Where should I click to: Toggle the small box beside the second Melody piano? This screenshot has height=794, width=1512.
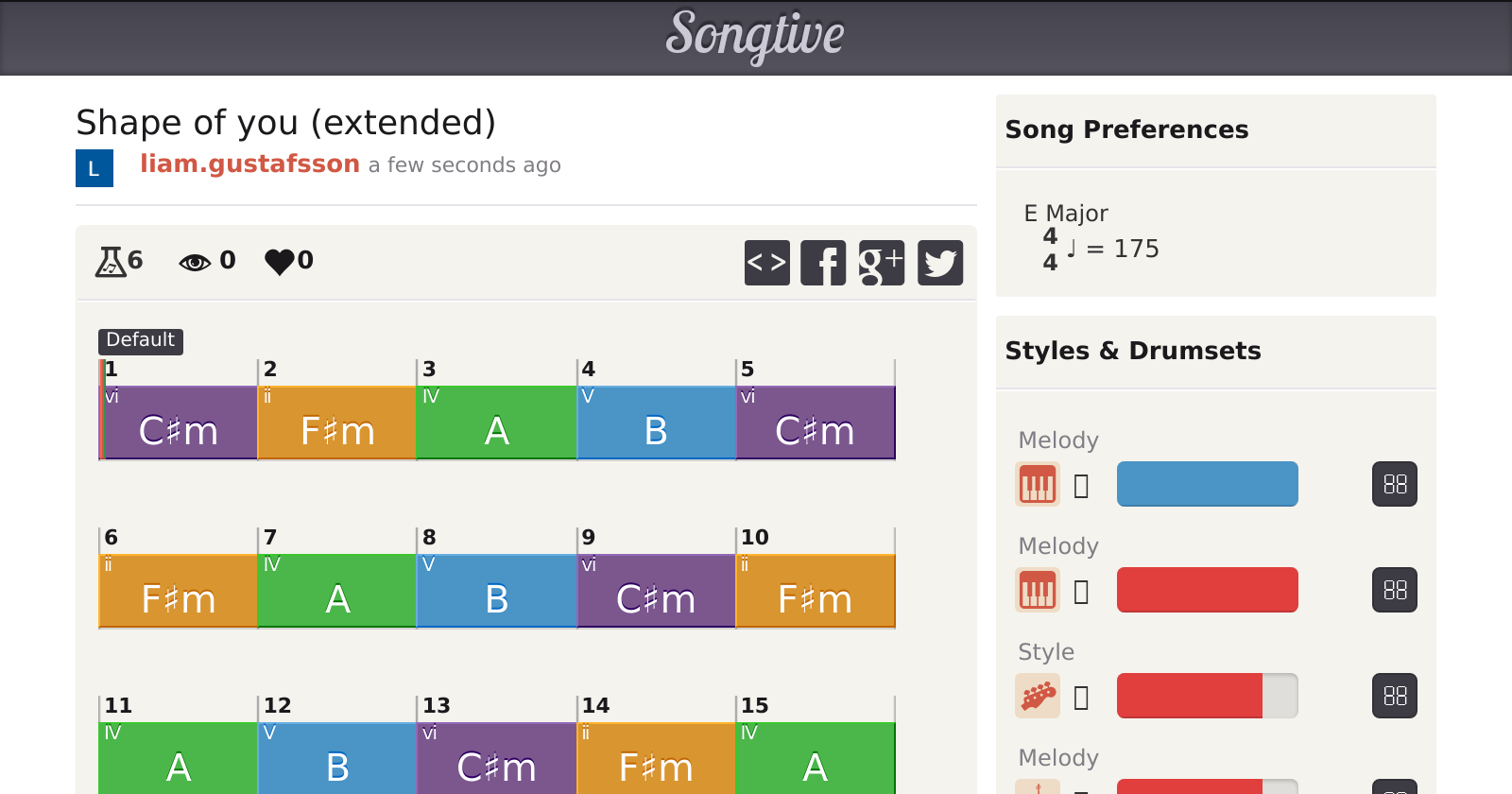[1082, 592]
